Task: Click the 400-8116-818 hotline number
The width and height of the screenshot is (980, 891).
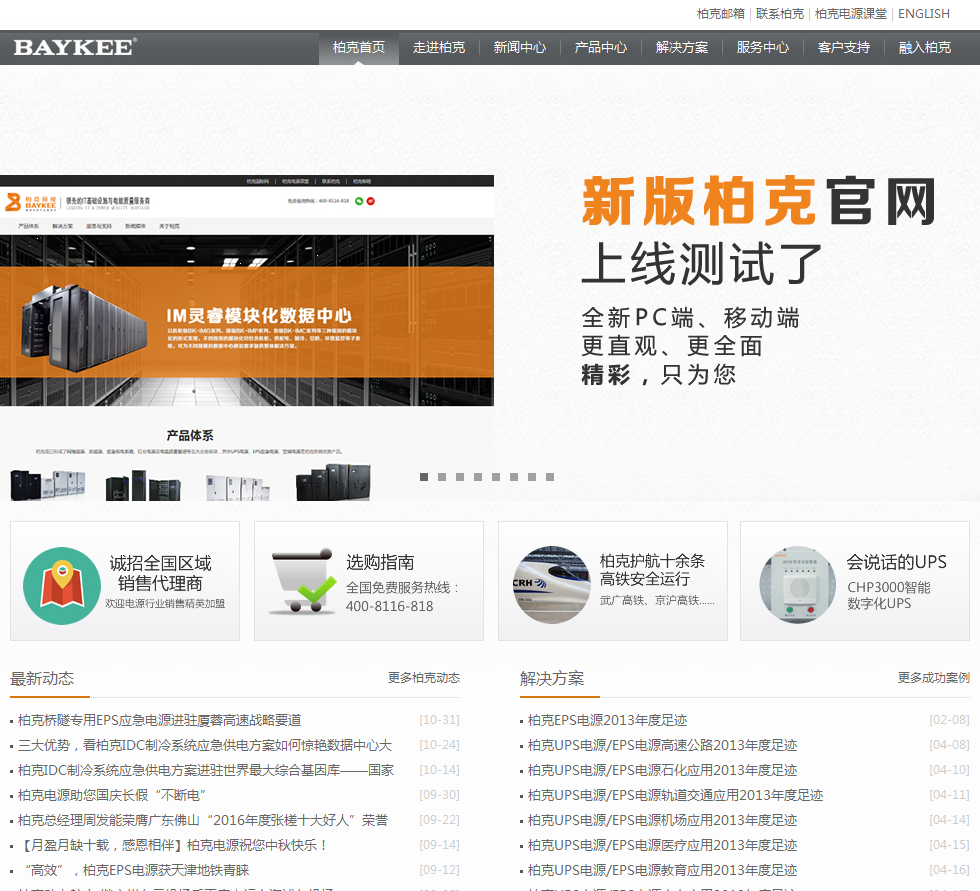Action: pyautogui.click(x=389, y=606)
